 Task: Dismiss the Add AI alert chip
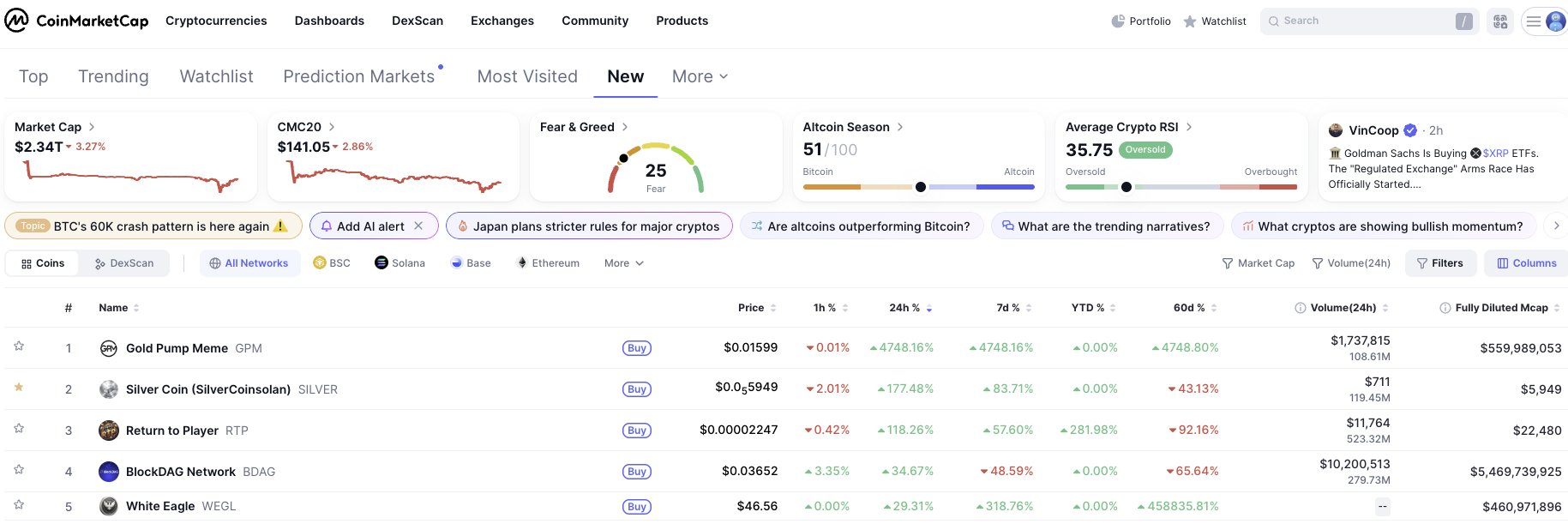[418, 226]
